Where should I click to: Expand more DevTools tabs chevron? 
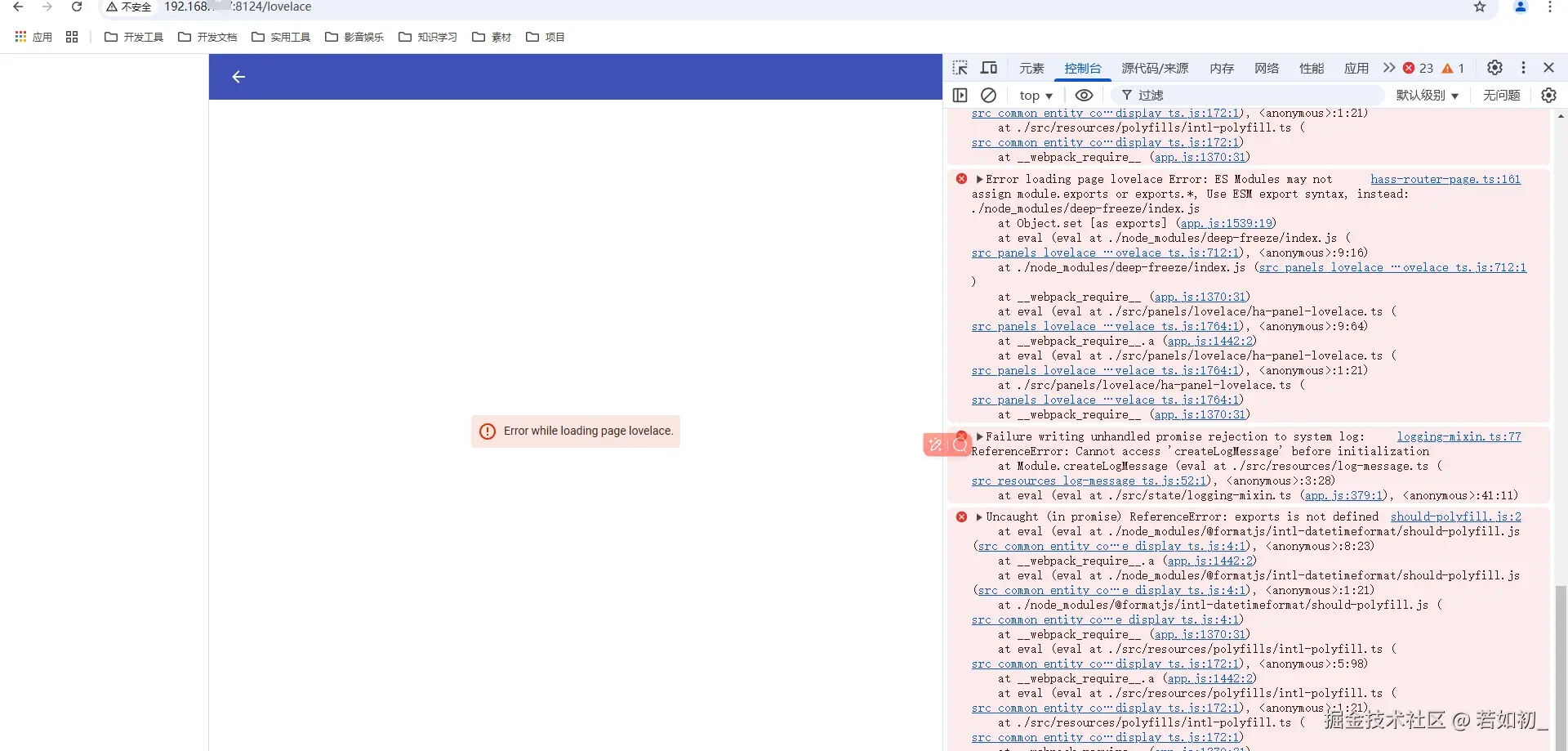1388,68
